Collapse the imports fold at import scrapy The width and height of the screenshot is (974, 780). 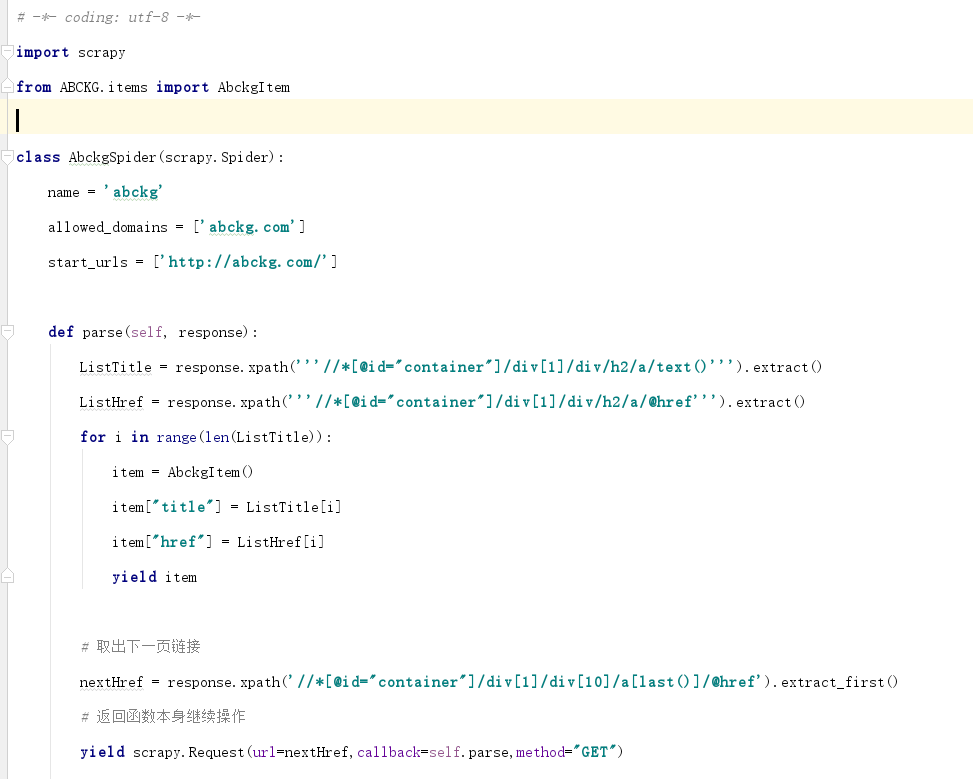(x=7, y=53)
